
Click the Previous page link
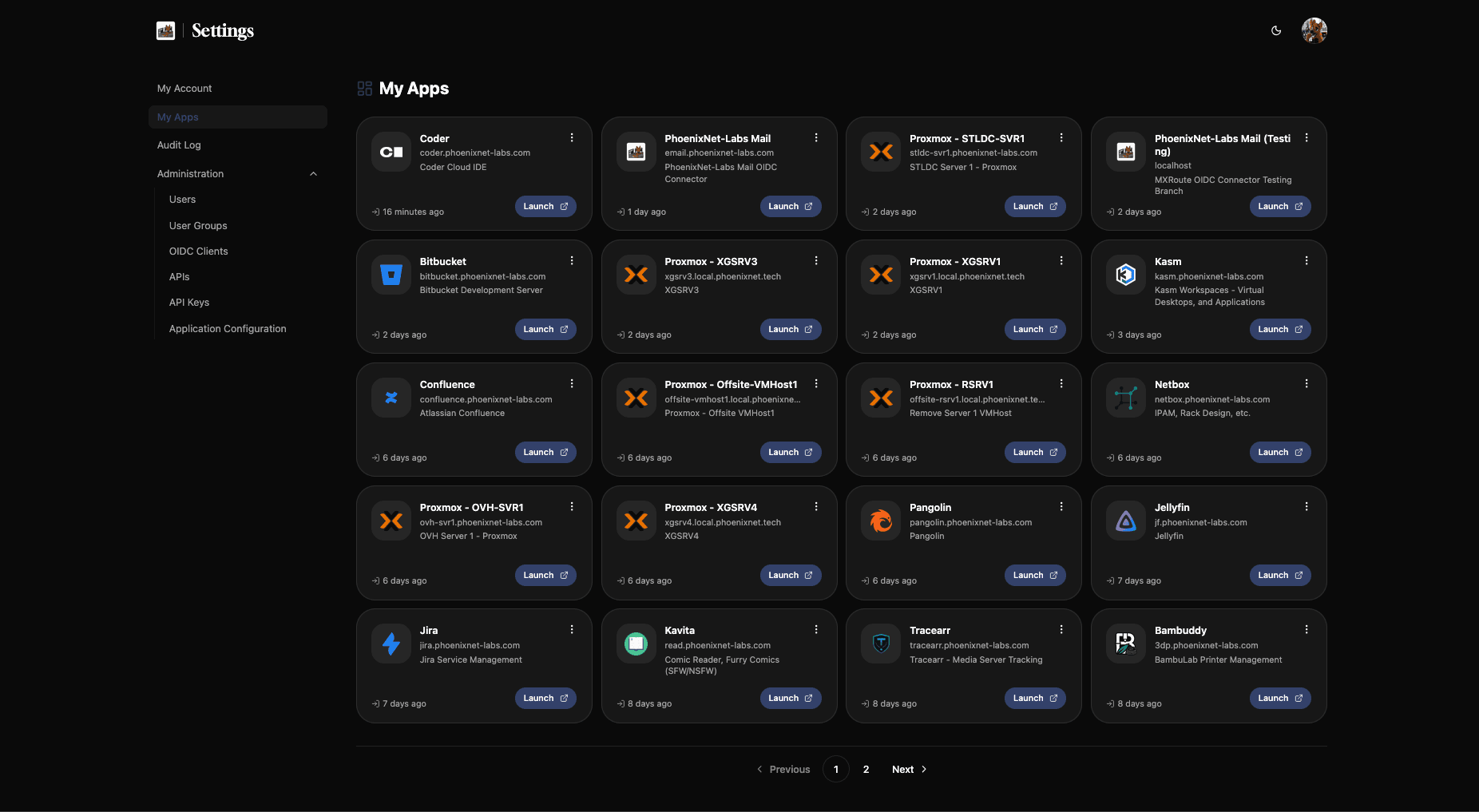tap(783, 770)
